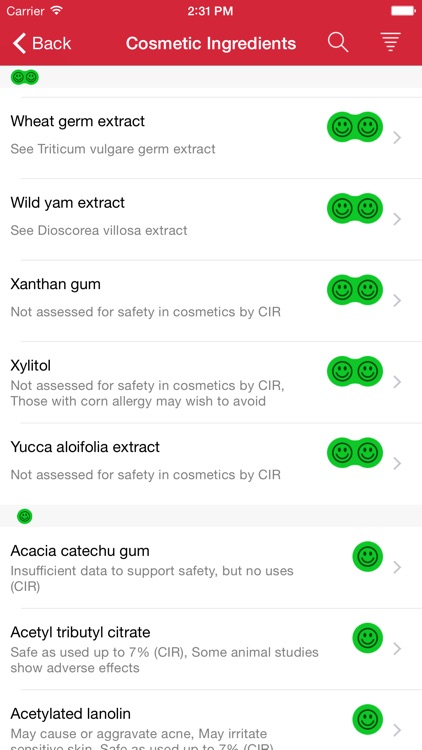Viewport: 422px width, 750px height.
Task: Tap double smiley for Yucca aloifolia extract
Action: tap(355, 452)
